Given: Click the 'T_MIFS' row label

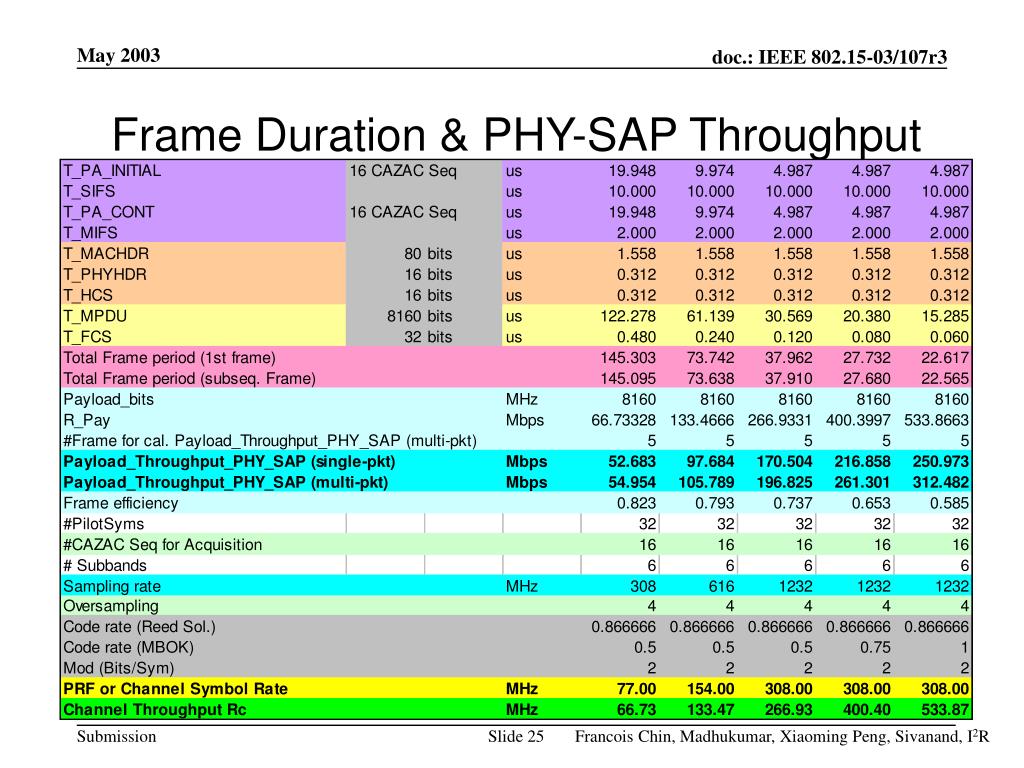Looking at the screenshot, I should pyautogui.click(x=90, y=234).
